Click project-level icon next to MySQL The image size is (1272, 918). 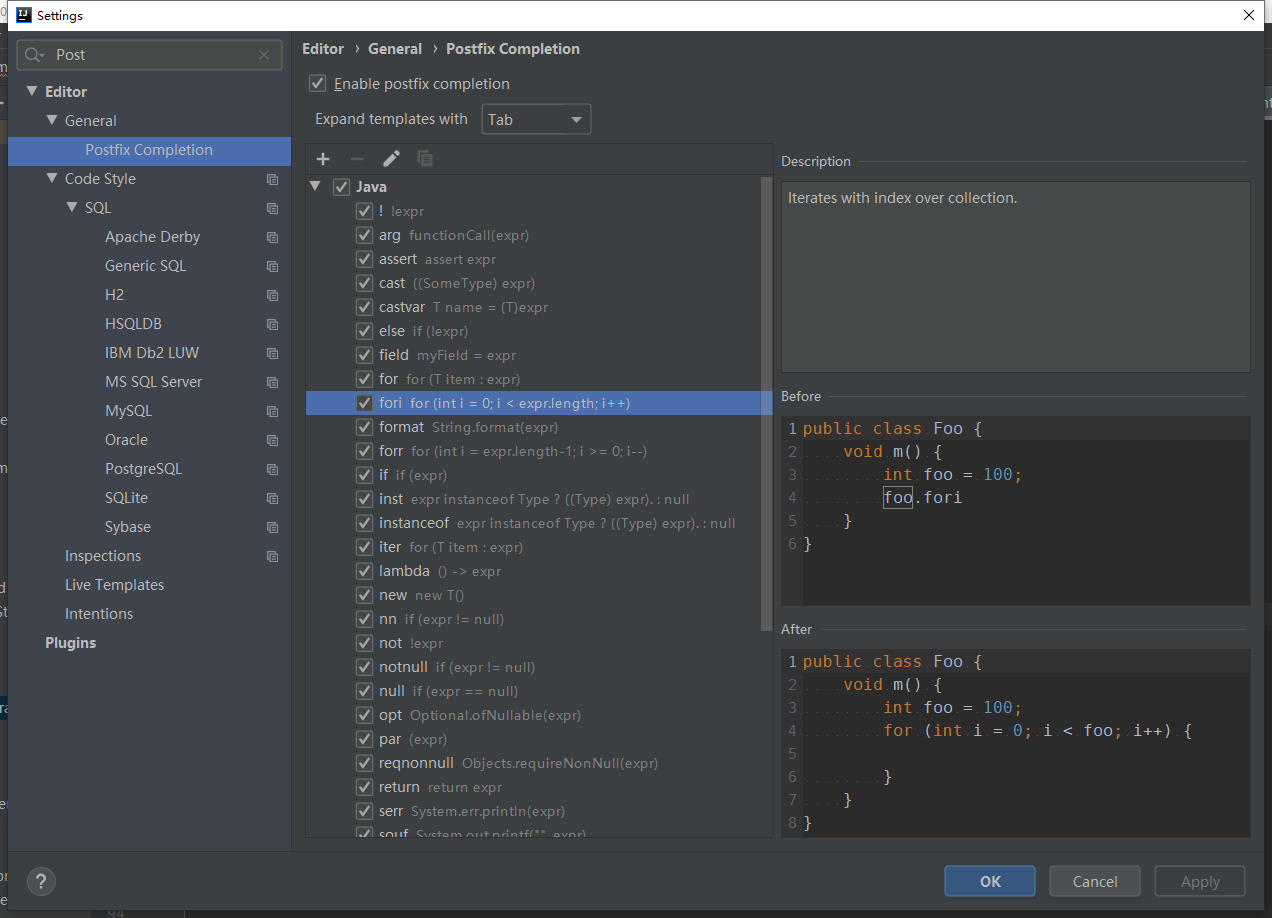[272, 411]
